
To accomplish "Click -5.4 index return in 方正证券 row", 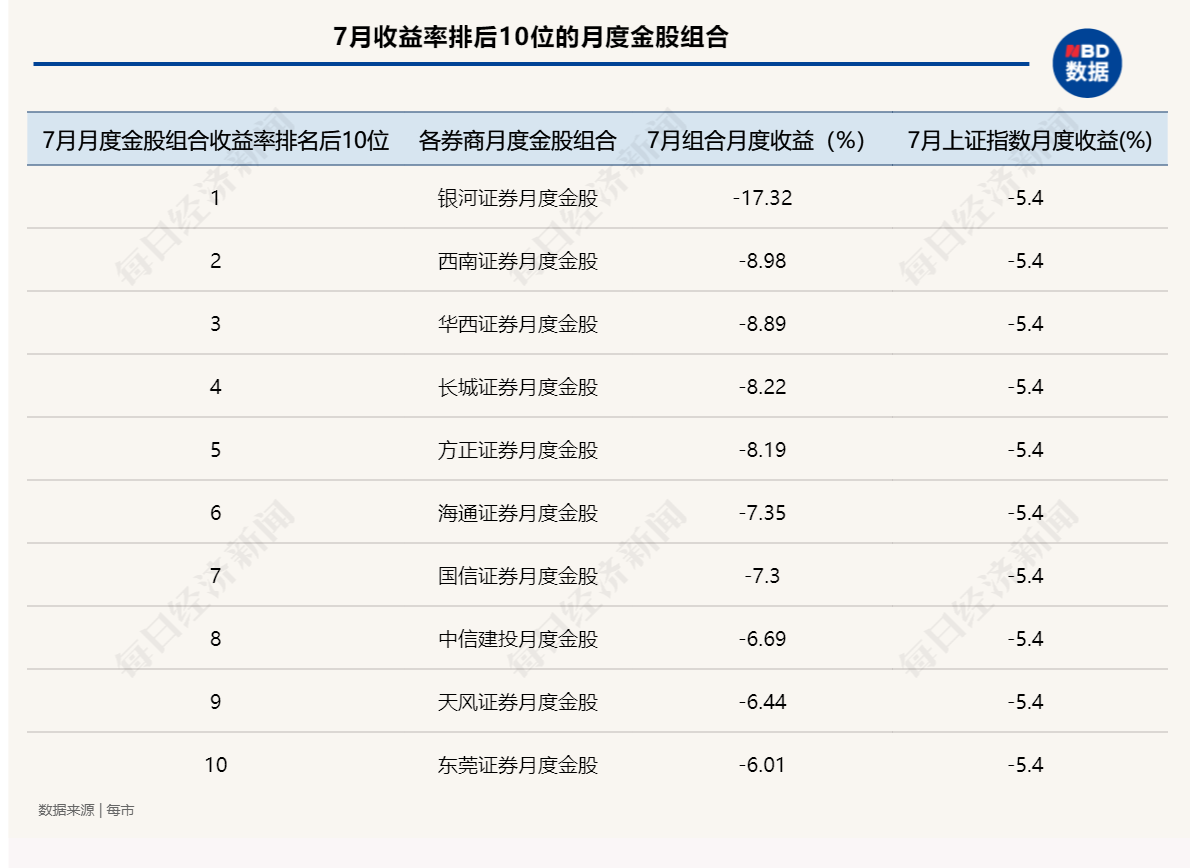I will point(1025,450).
